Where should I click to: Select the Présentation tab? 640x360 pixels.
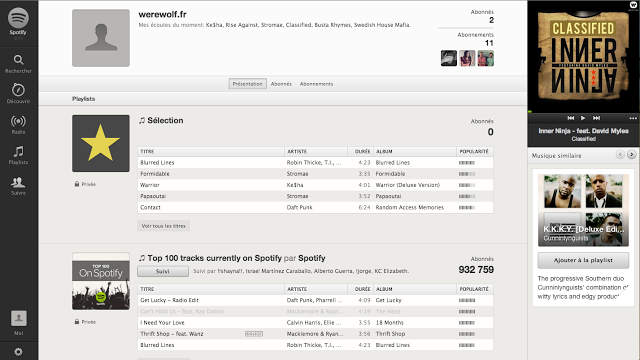click(x=247, y=84)
